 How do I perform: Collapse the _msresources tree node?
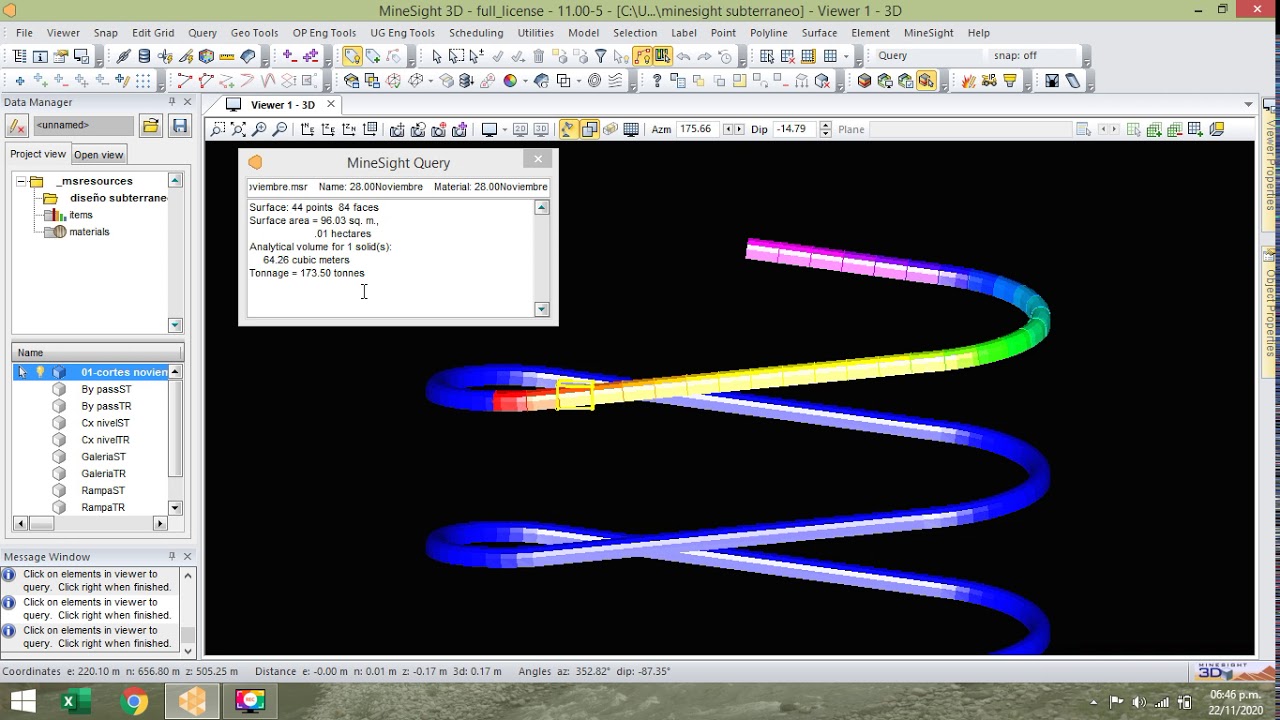coord(20,181)
